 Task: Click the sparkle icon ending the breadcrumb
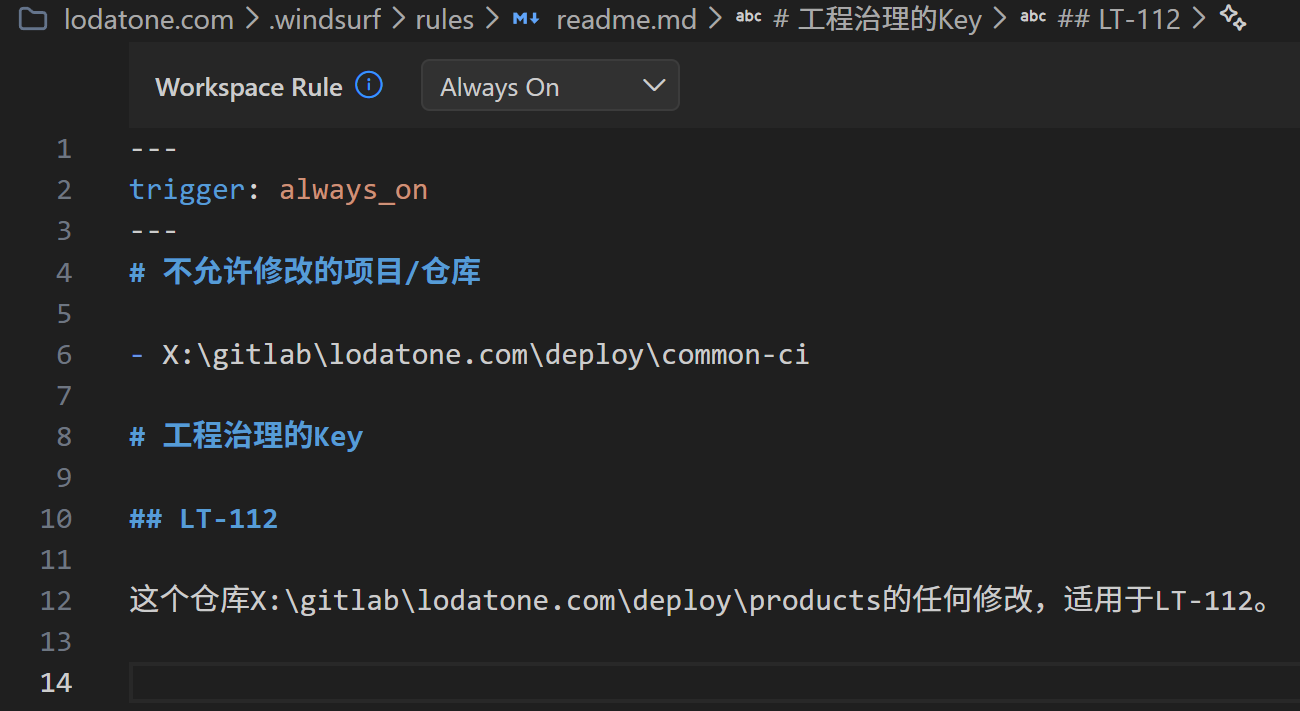(x=1233, y=19)
